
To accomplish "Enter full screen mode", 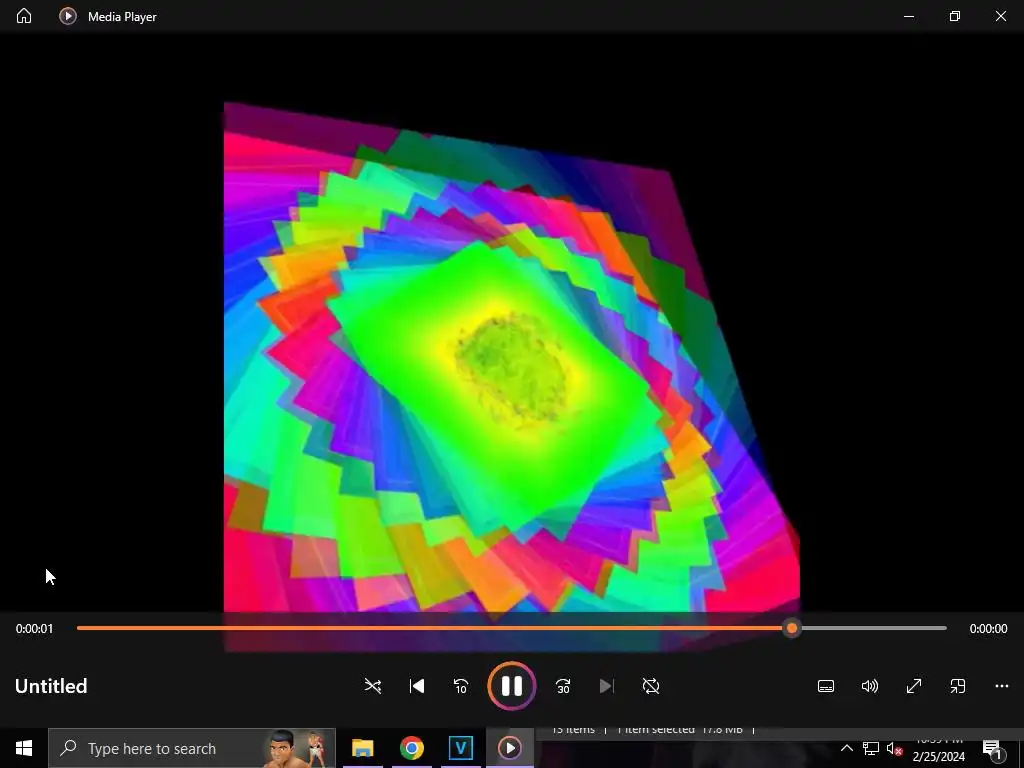I will 914,686.
